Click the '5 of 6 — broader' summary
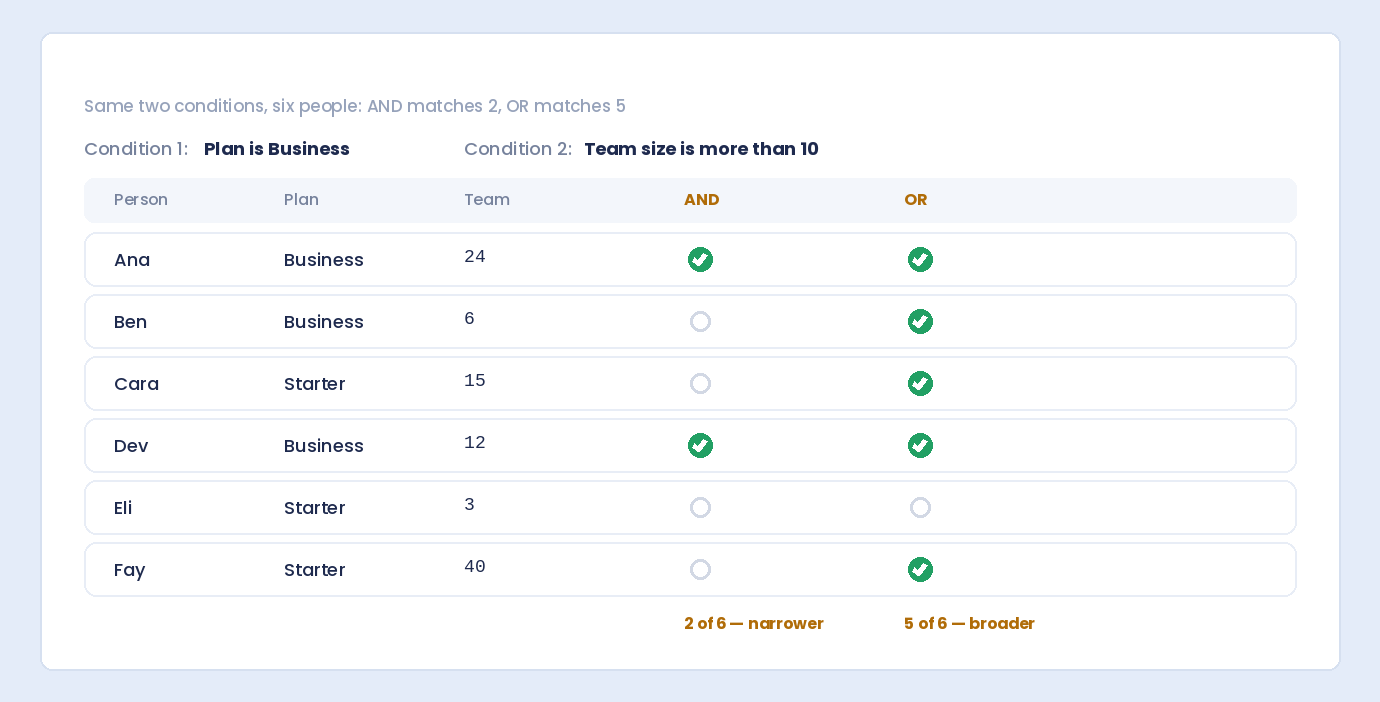The width and height of the screenshot is (1380, 702). 969,624
